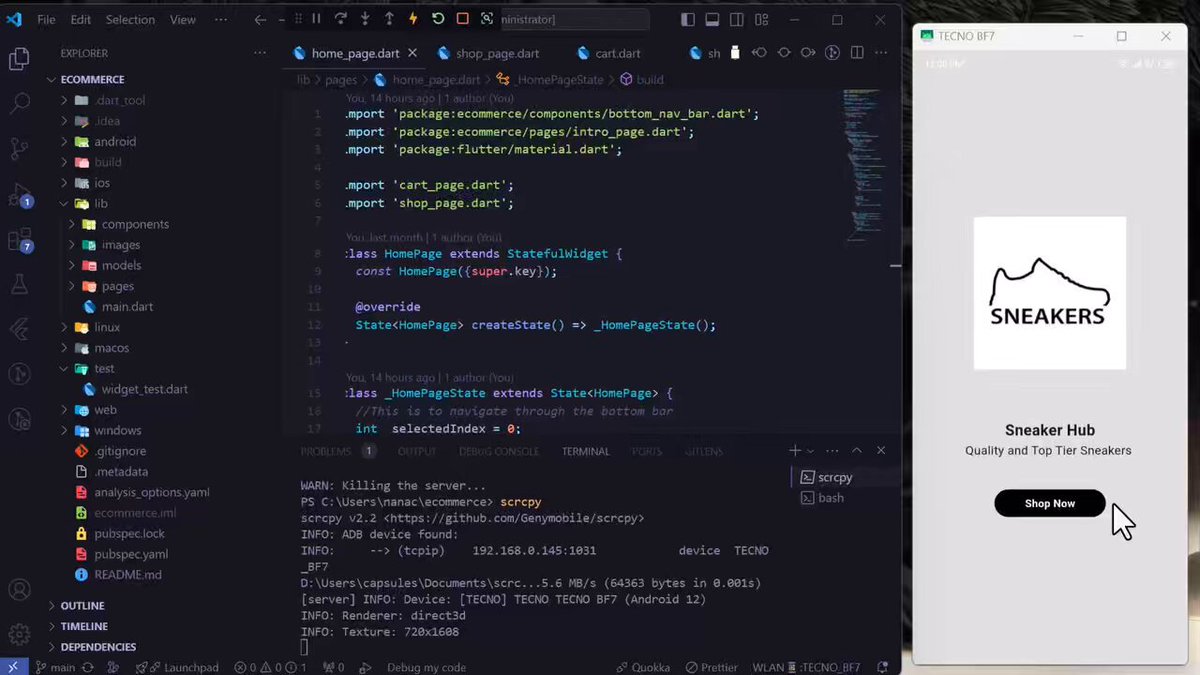The image size is (1200, 675).
Task: Synchronize changes icon next to main branch
Action: pyautogui.click(x=88, y=667)
